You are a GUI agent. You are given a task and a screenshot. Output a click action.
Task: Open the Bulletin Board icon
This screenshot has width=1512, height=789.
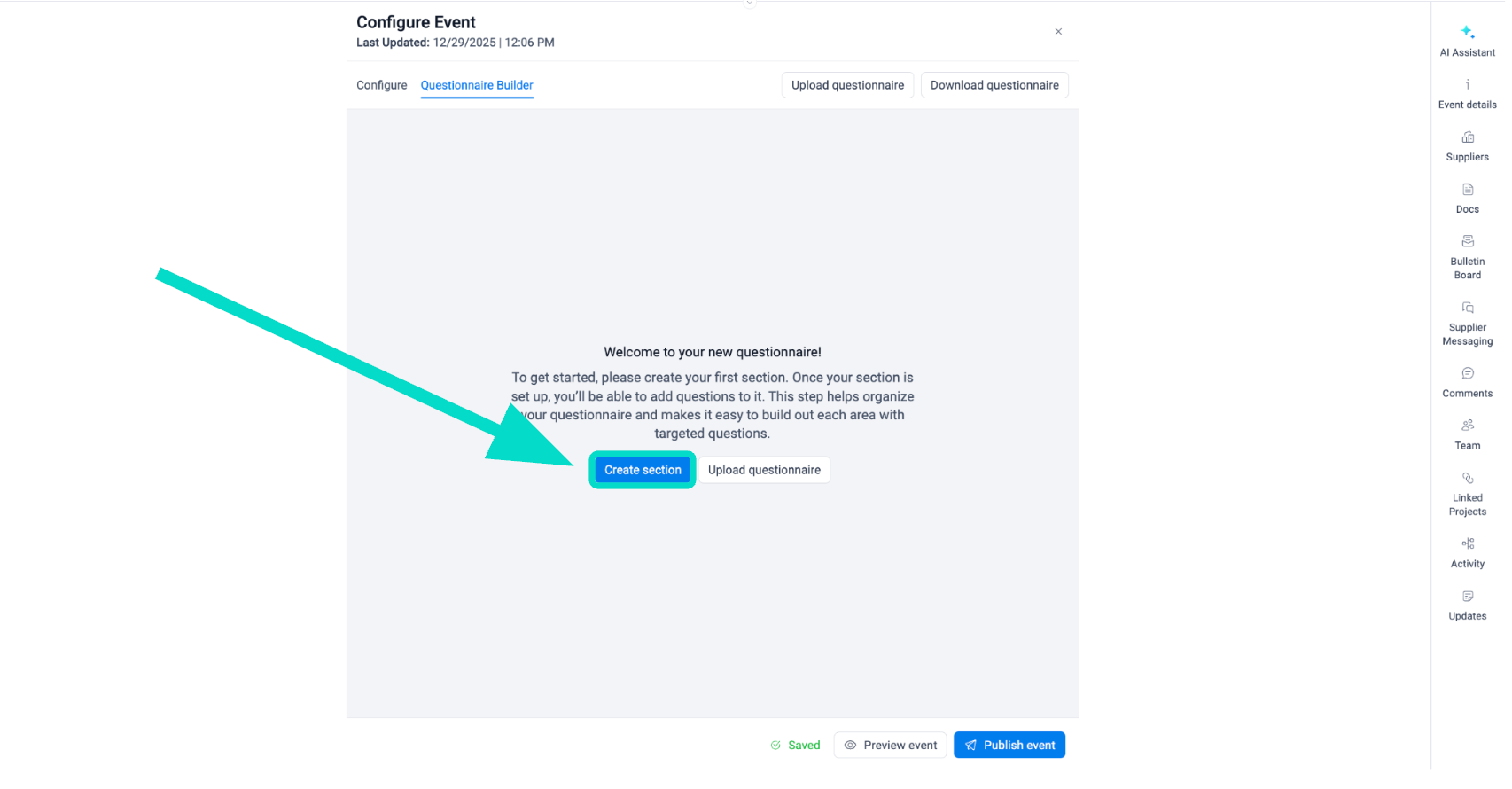1467,241
